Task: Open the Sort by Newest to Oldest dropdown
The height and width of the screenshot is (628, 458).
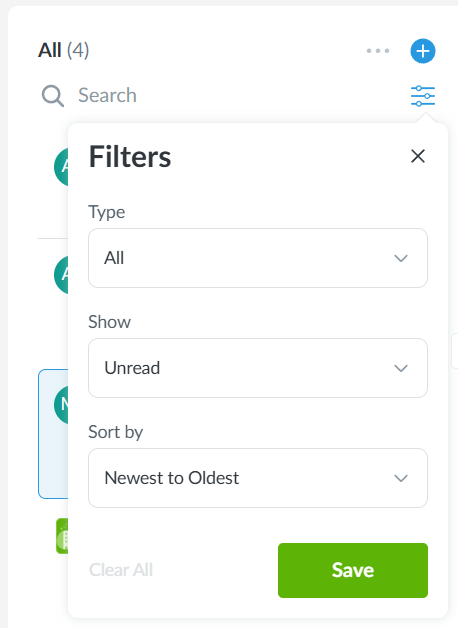Action: 258,478
